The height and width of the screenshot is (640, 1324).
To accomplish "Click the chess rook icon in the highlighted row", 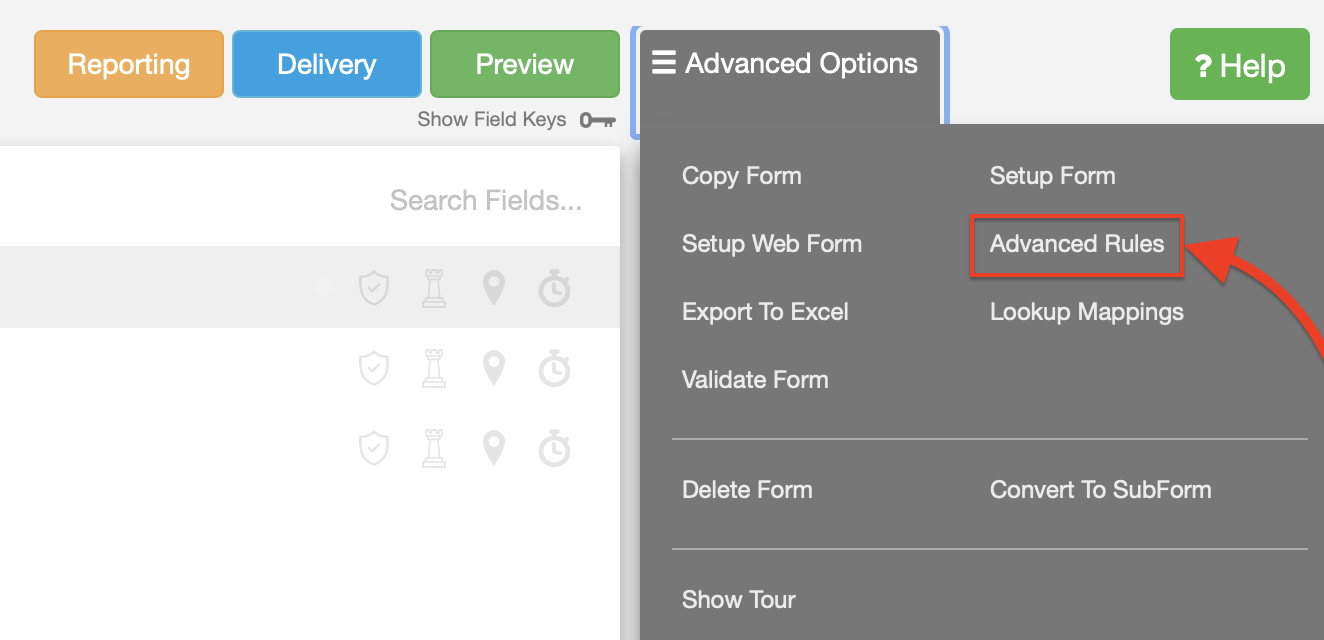I will pos(434,289).
